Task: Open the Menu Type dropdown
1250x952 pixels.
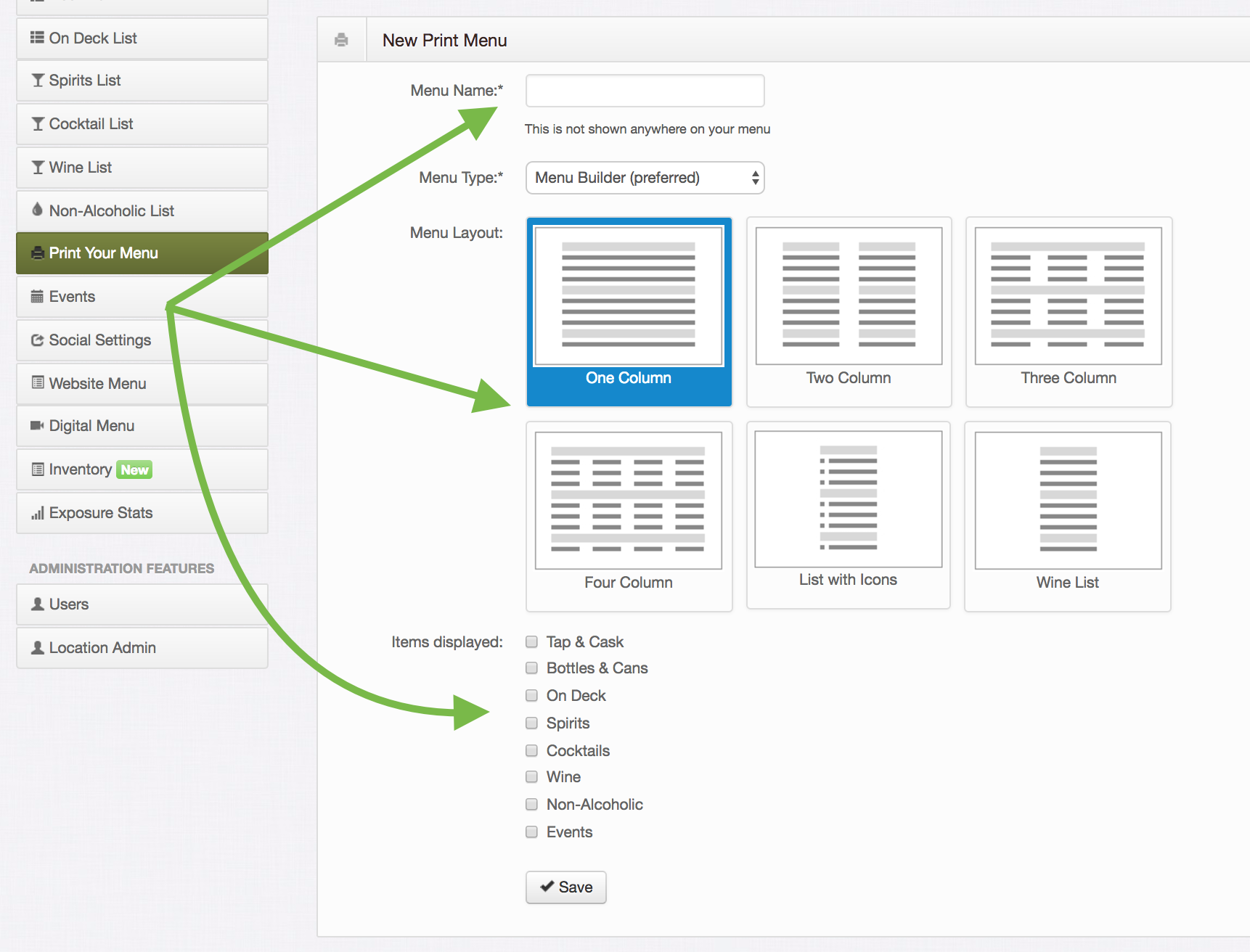Action: (x=645, y=178)
